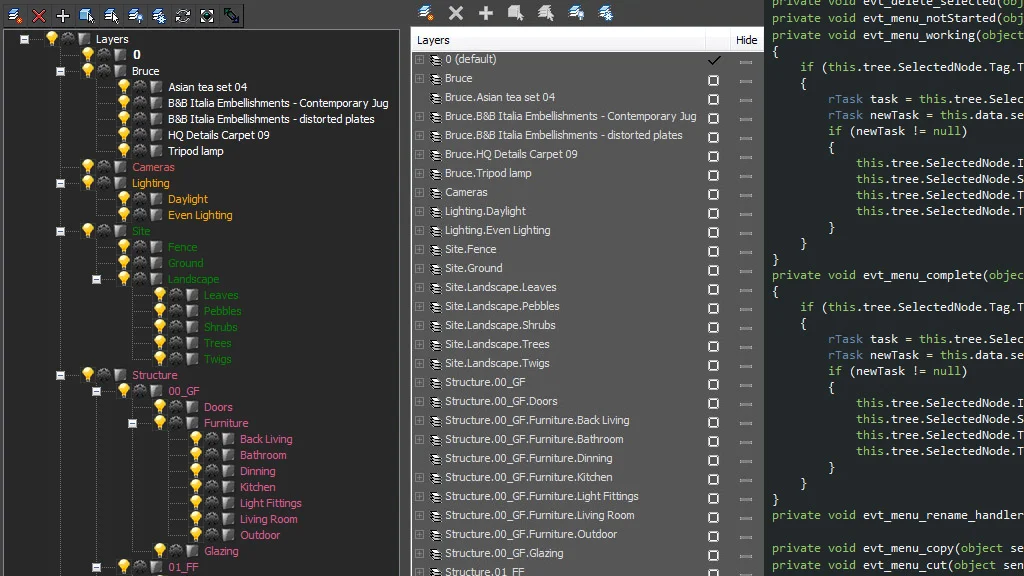Viewport: 1024px width, 576px height.
Task: Select the Living Room layer in tree
Action: (268, 519)
